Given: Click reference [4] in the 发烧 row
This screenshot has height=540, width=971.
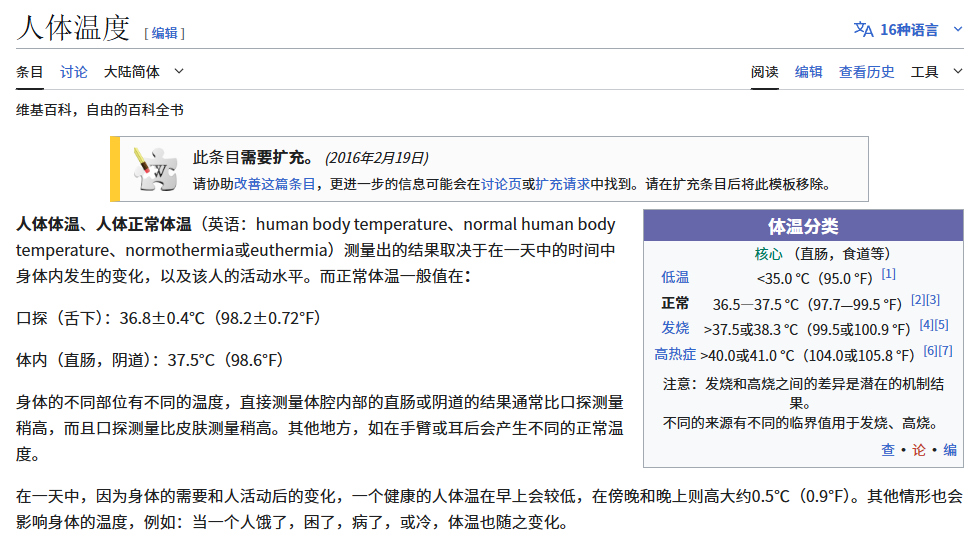Looking at the screenshot, I should [926, 324].
